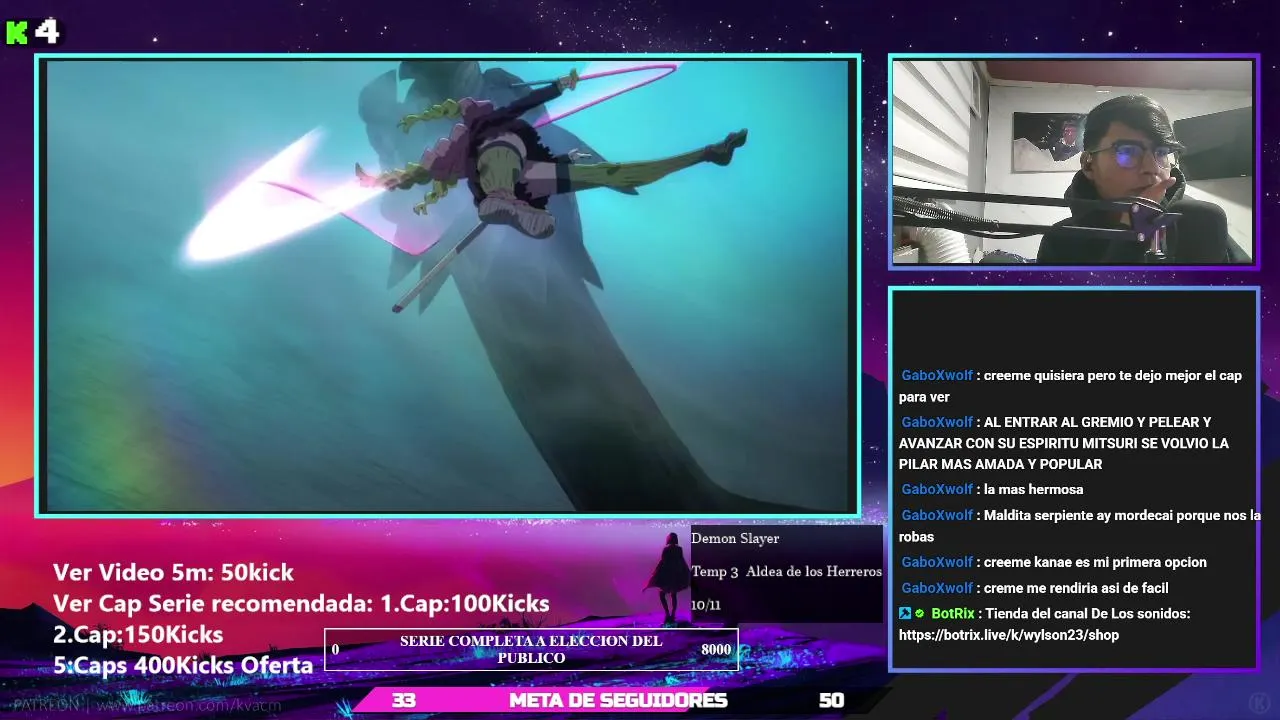Click 'Ver Cap Serie recomendada: 1.Cap:100Kicks' text
Screen dimensions: 1280x720
click(x=301, y=603)
